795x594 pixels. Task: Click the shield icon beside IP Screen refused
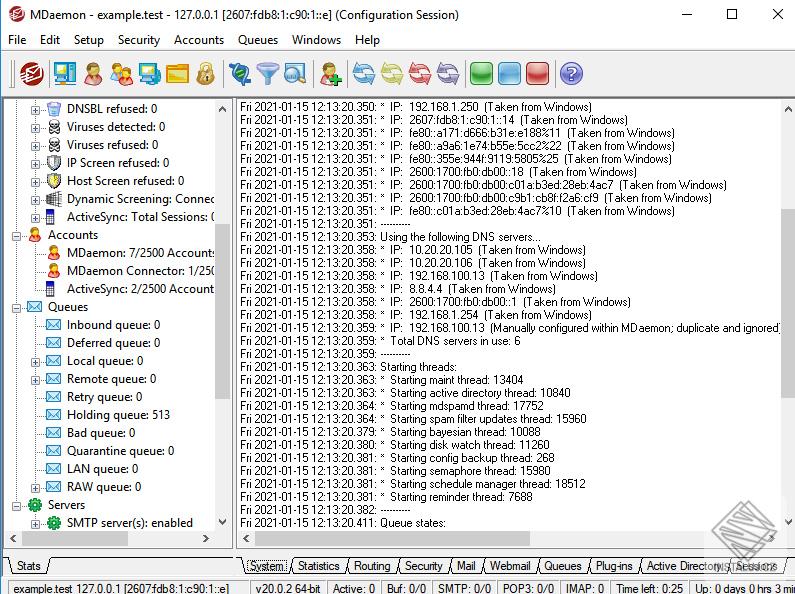click(x=54, y=163)
